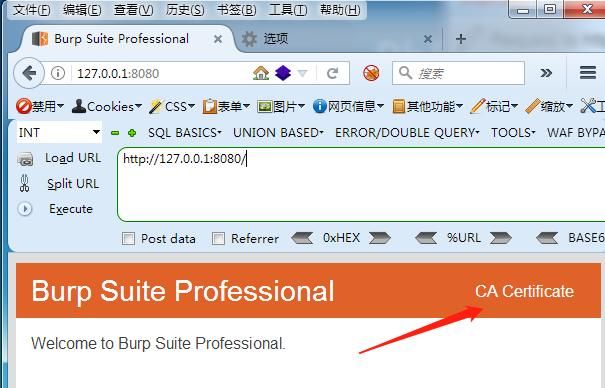Close the Burp Suite Professional tab
This screenshot has height=388, width=605.
tap(218, 39)
